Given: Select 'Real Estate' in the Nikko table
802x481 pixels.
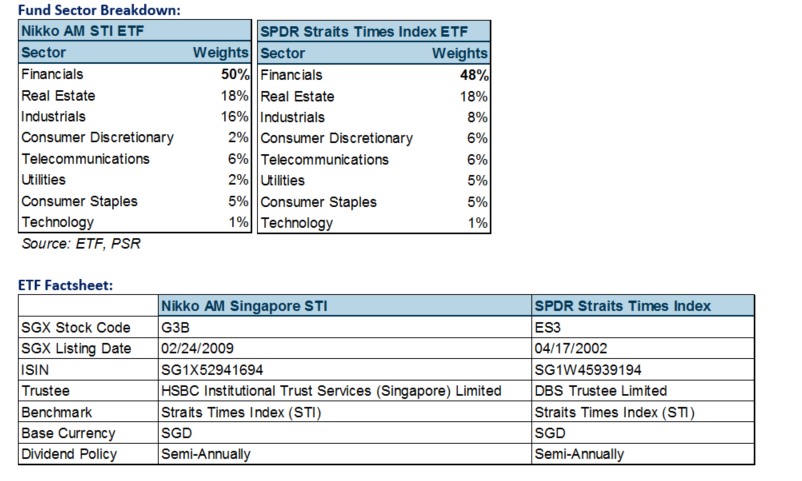Looking at the screenshot, I should click(x=58, y=96).
